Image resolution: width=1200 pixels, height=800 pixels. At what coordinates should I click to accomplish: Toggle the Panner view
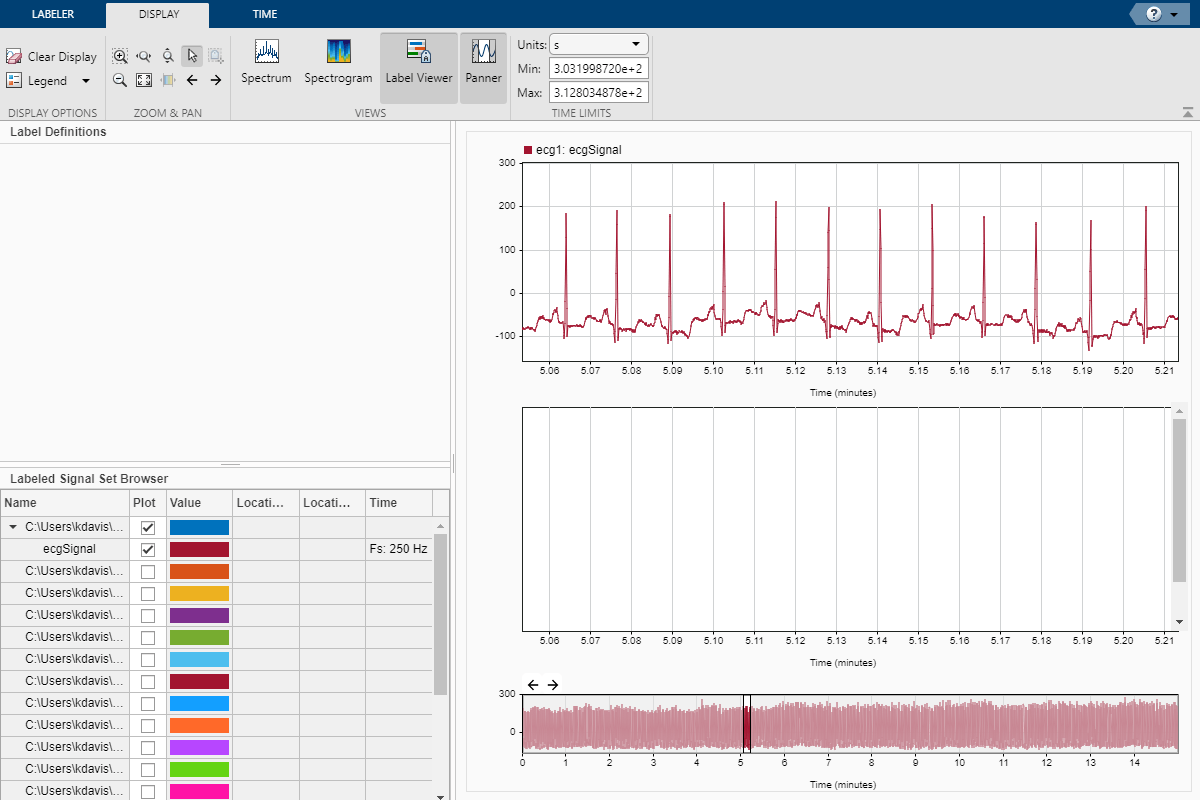[x=483, y=62]
